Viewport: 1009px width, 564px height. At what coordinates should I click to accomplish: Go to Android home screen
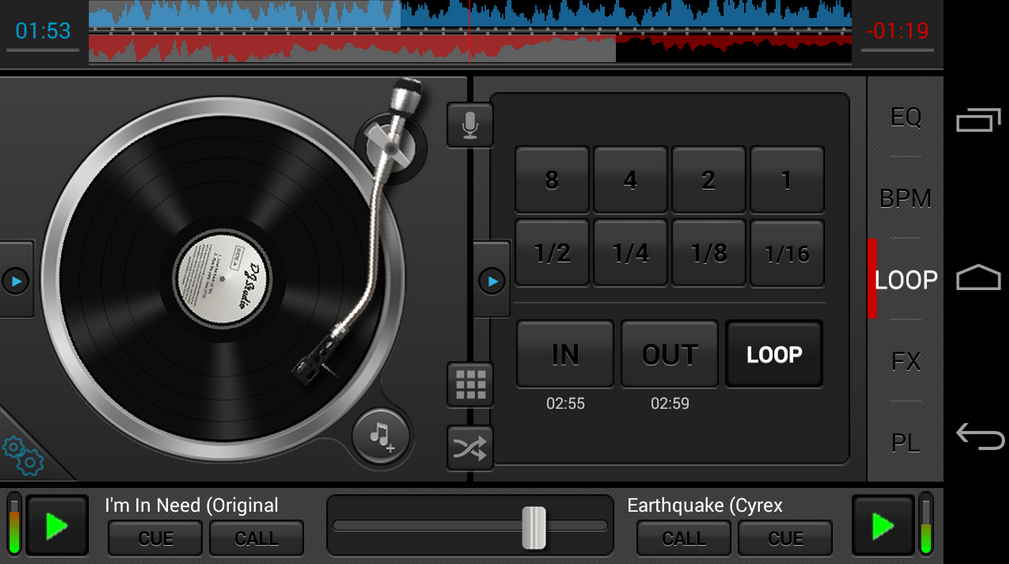coord(978,277)
